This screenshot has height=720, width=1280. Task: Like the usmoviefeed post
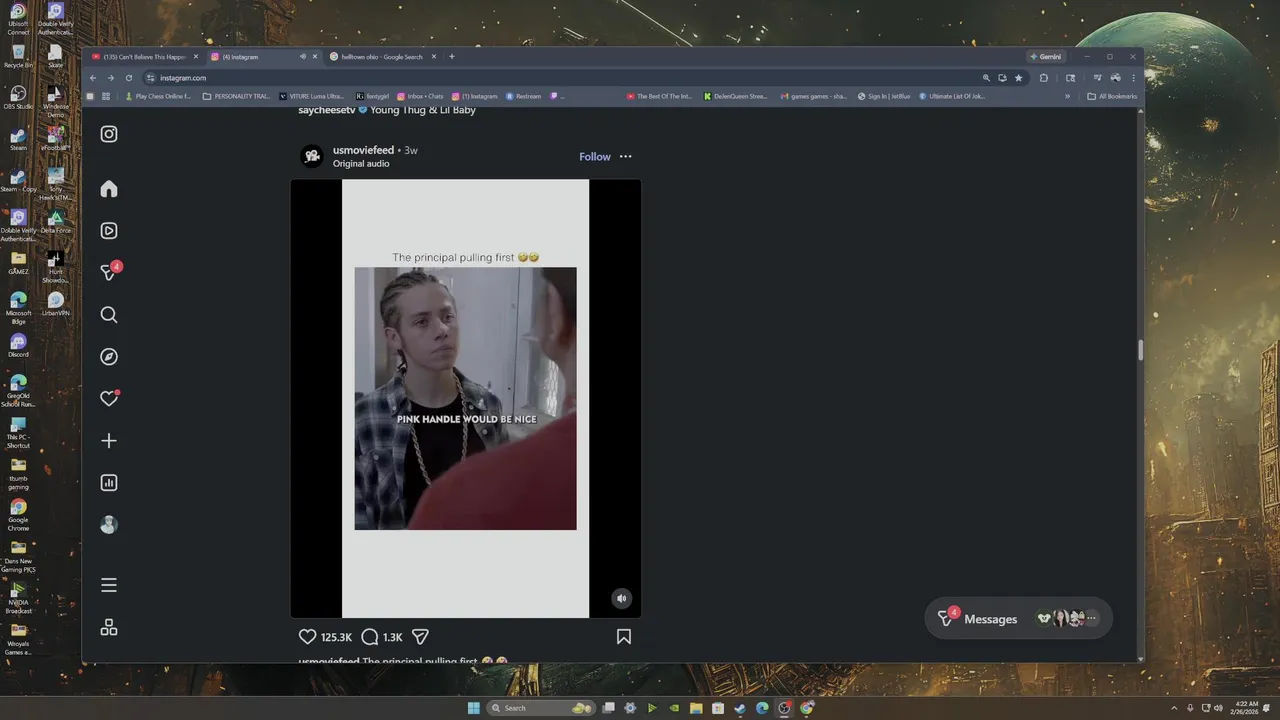click(308, 637)
